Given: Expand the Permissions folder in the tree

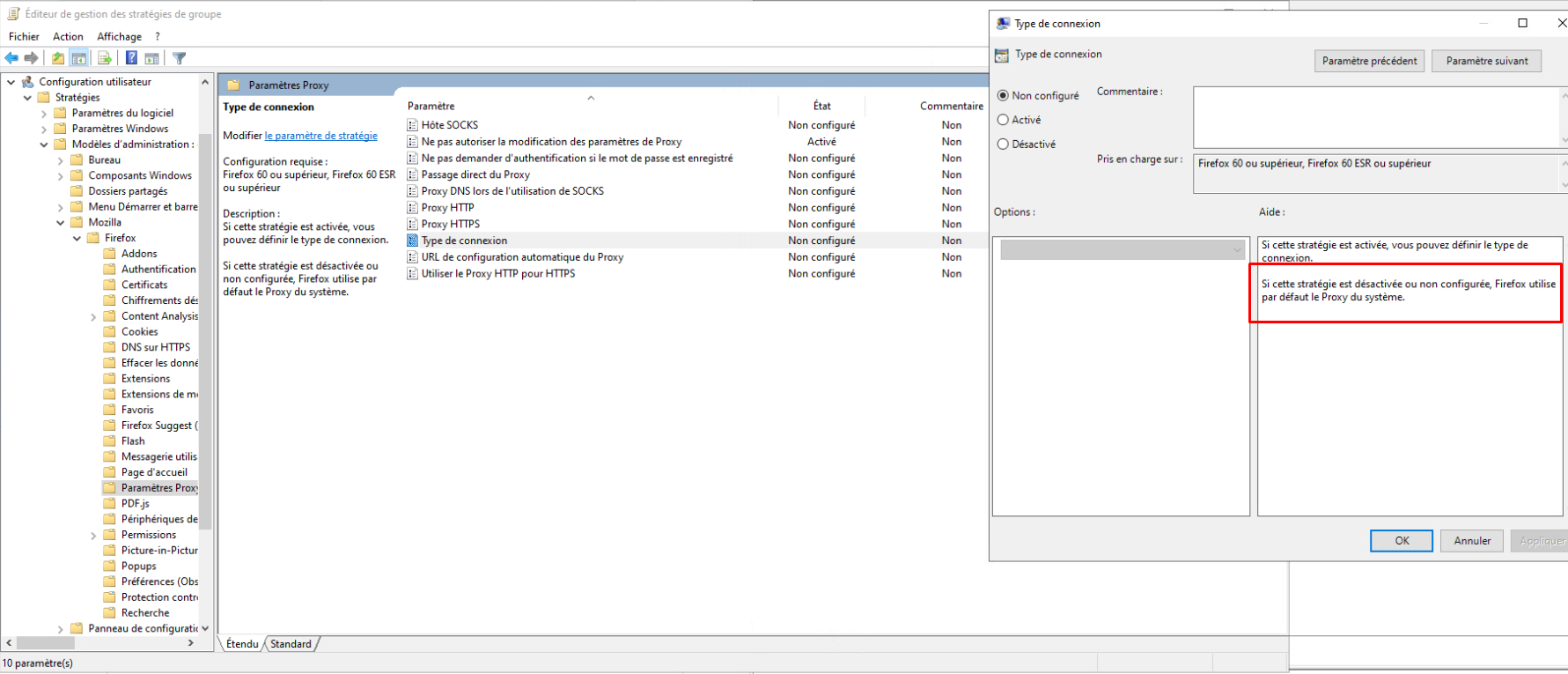Looking at the screenshot, I should [93, 535].
